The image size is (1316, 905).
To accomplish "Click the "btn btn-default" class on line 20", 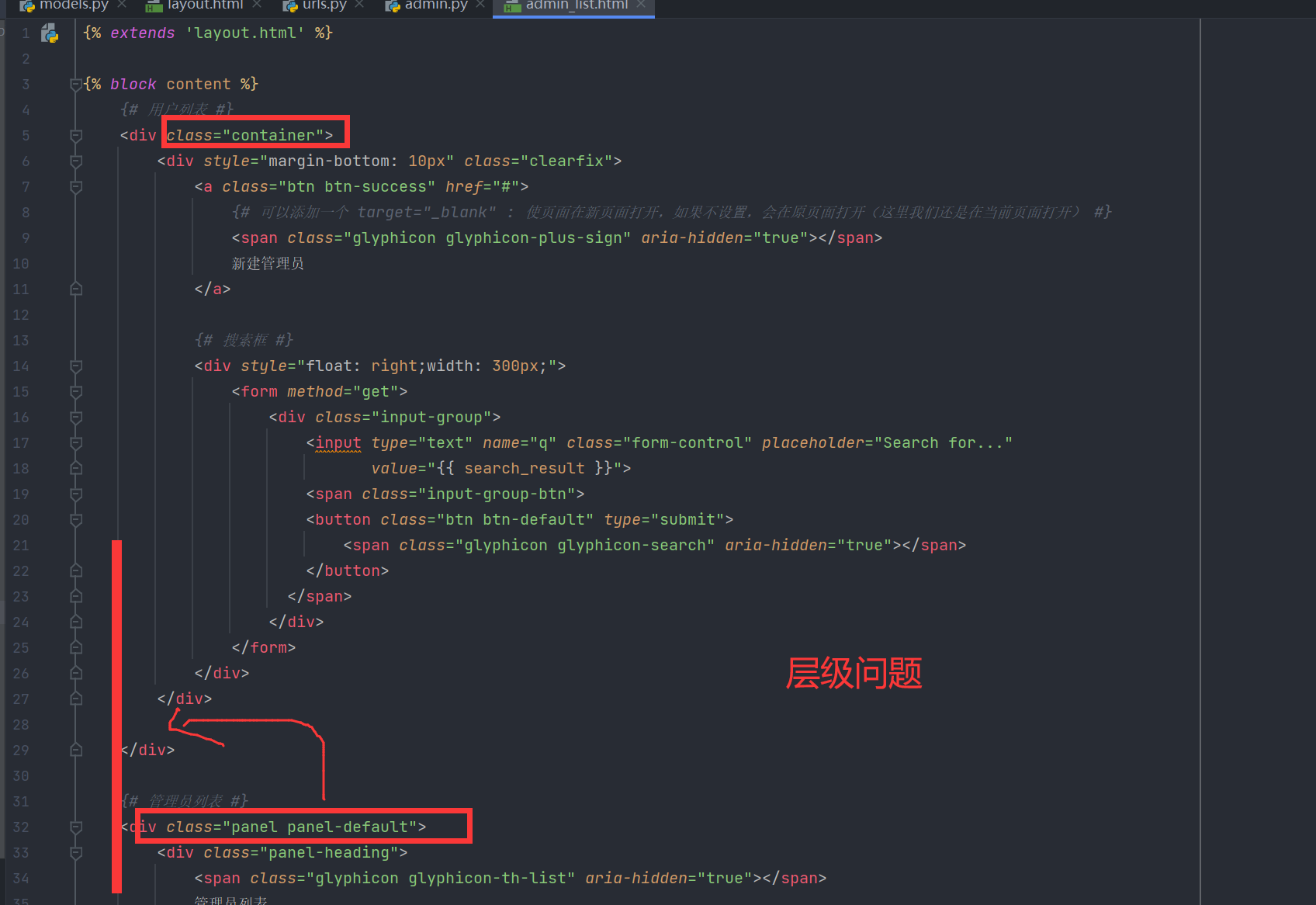I will coord(515,520).
